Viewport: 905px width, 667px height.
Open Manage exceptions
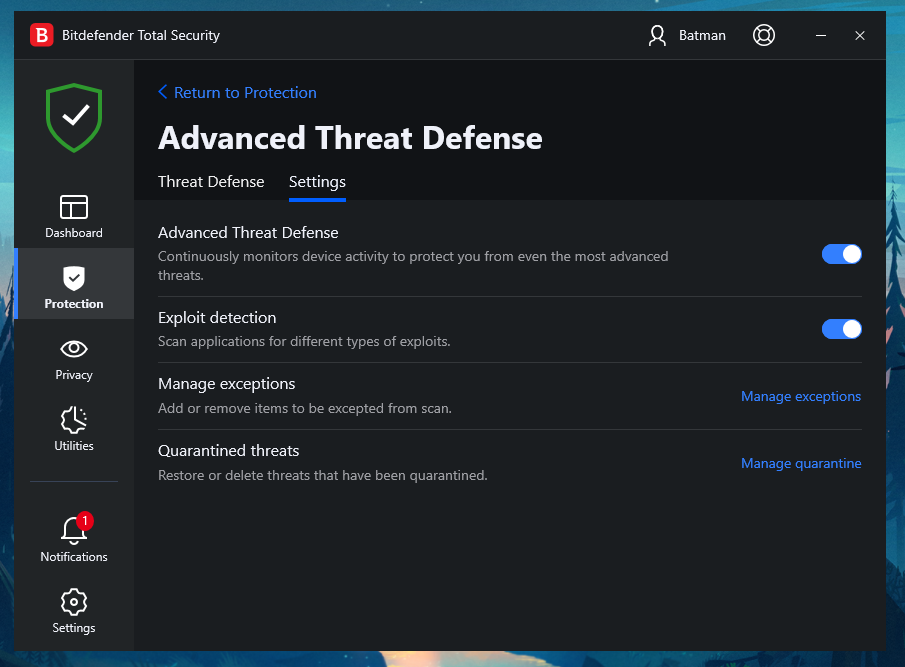[x=800, y=396]
